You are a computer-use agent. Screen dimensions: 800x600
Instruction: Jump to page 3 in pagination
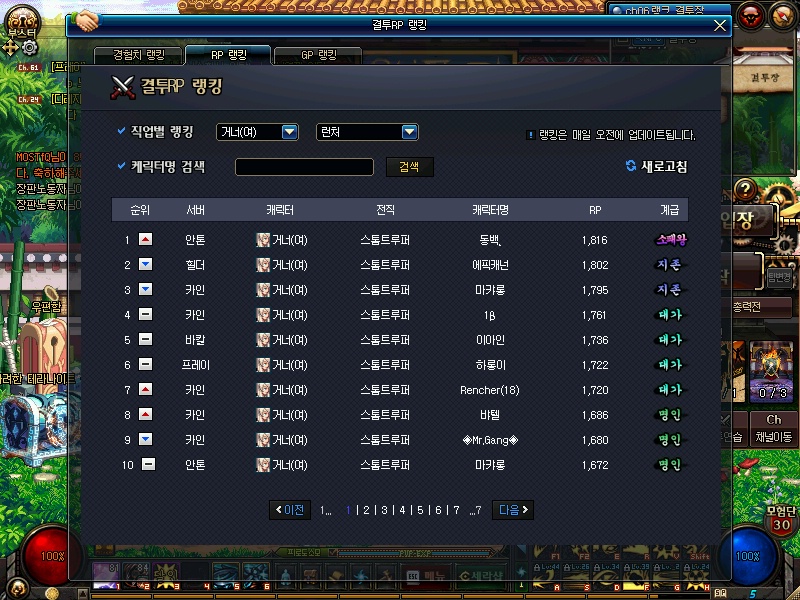385,510
